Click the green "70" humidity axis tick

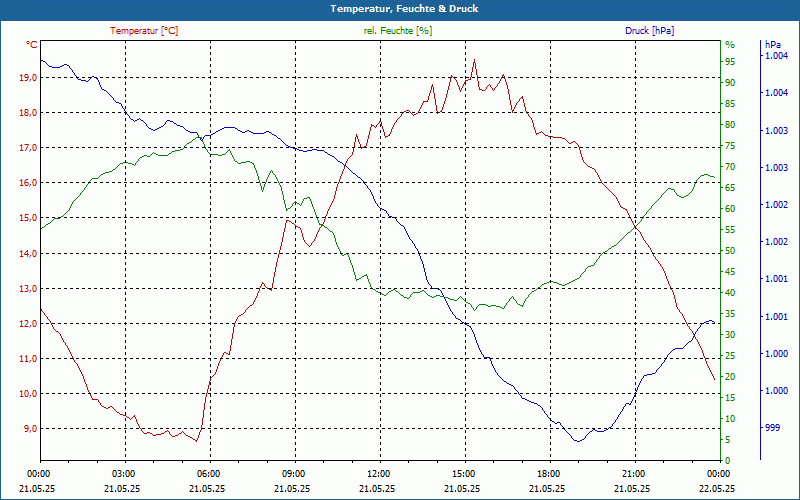coord(730,167)
